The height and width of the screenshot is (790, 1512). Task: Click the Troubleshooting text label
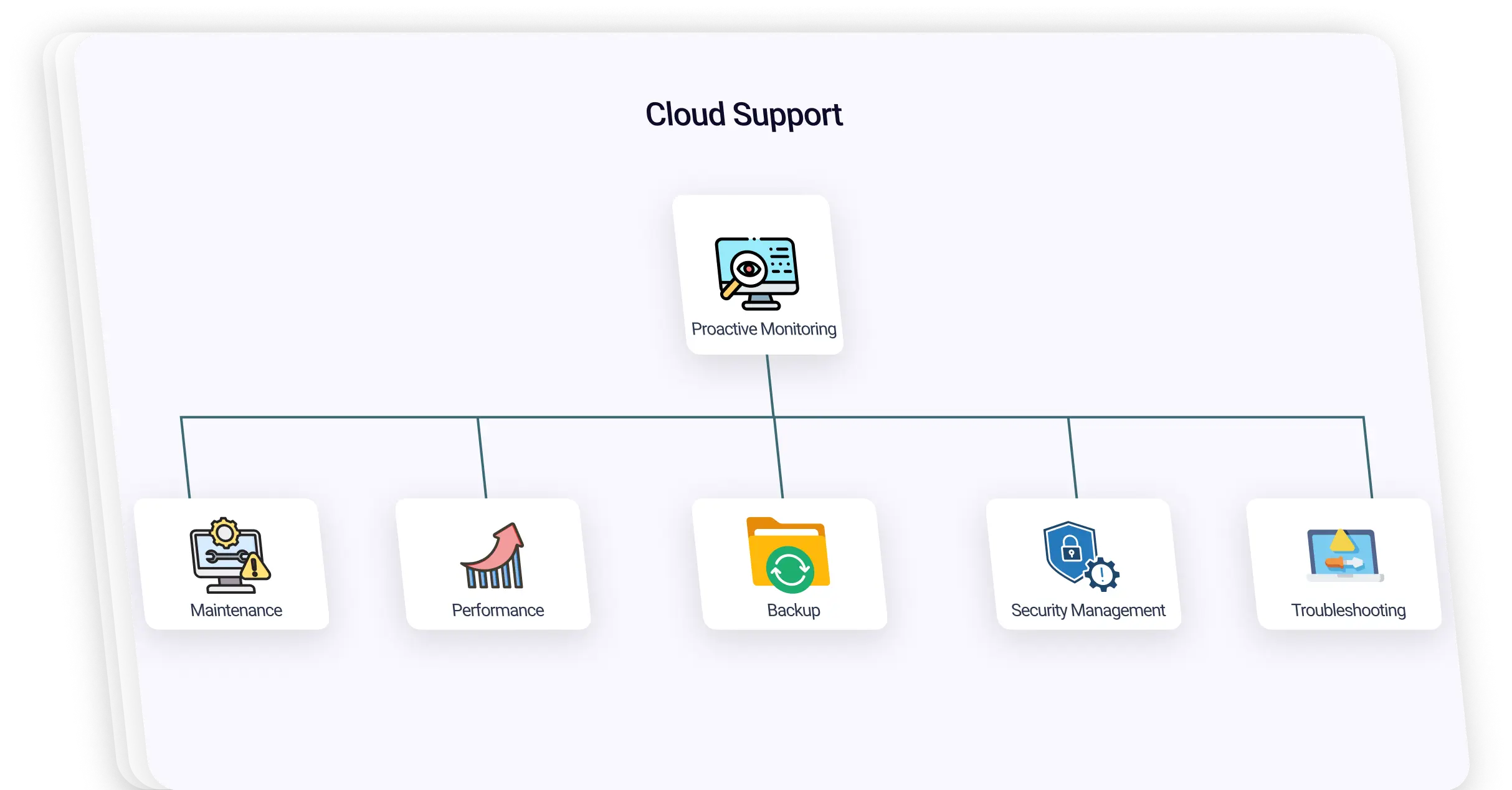[x=1348, y=610]
